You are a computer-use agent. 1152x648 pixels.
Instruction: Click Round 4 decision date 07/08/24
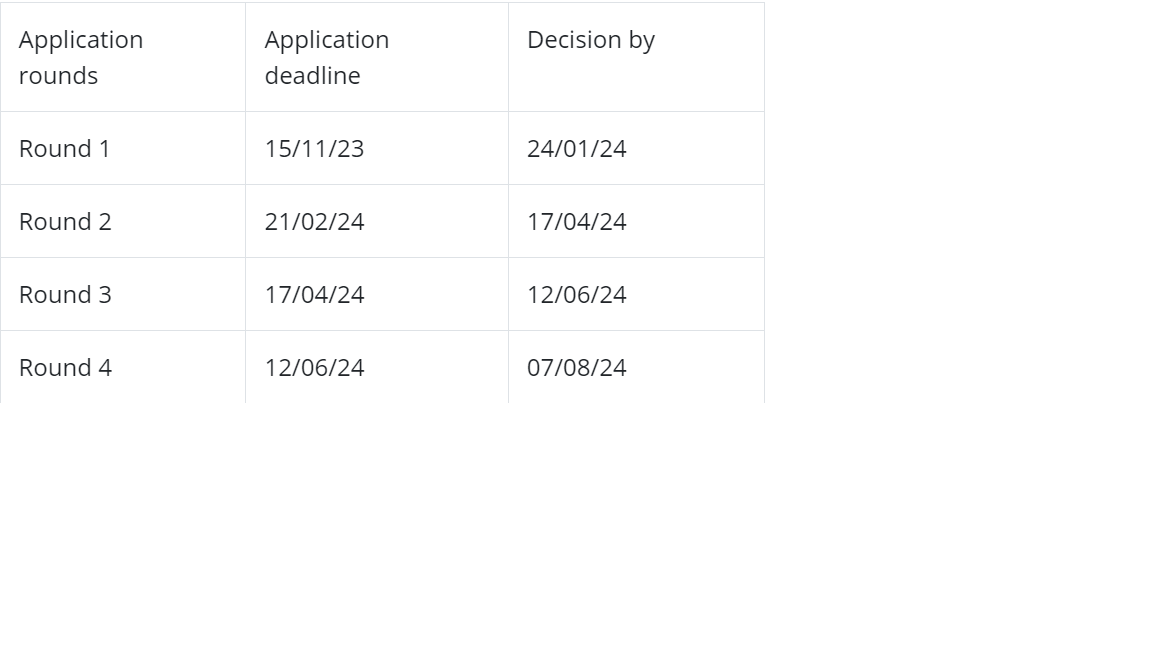click(576, 367)
